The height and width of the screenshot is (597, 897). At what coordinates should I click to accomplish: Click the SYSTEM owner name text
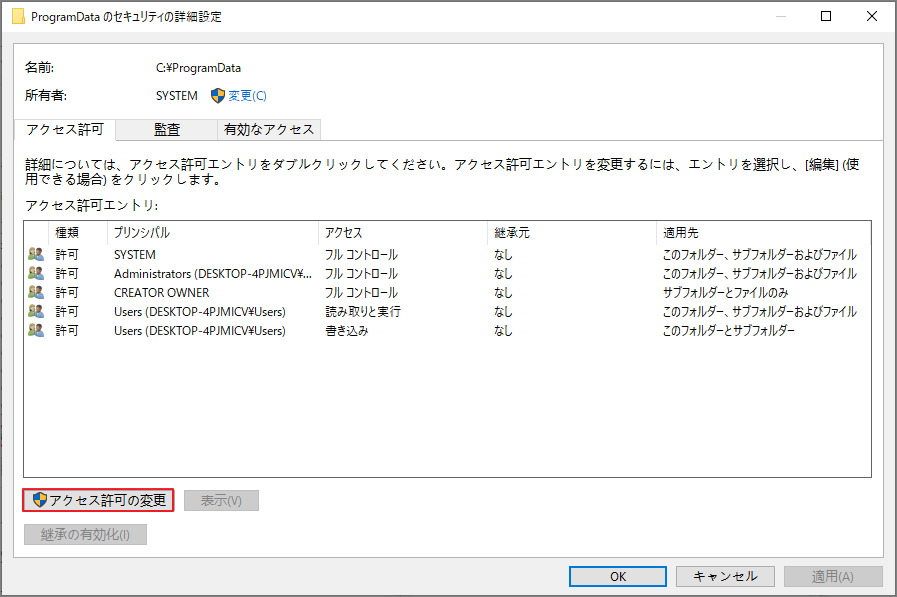177,95
